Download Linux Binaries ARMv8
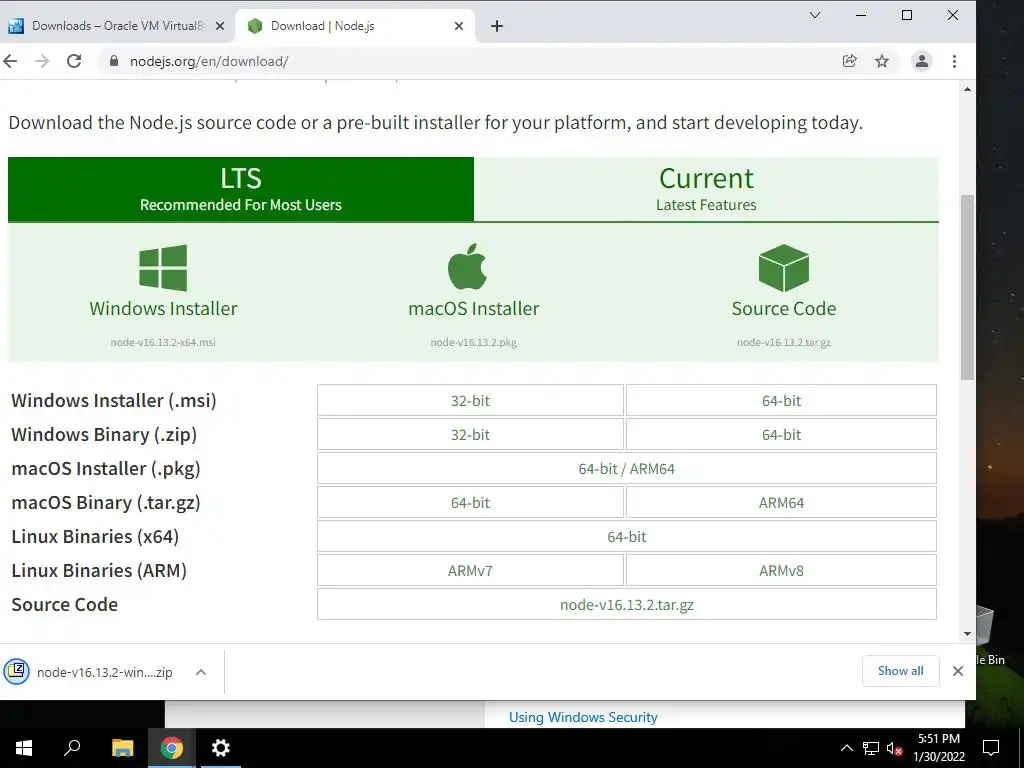1024x768 pixels. tap(781, 570)
